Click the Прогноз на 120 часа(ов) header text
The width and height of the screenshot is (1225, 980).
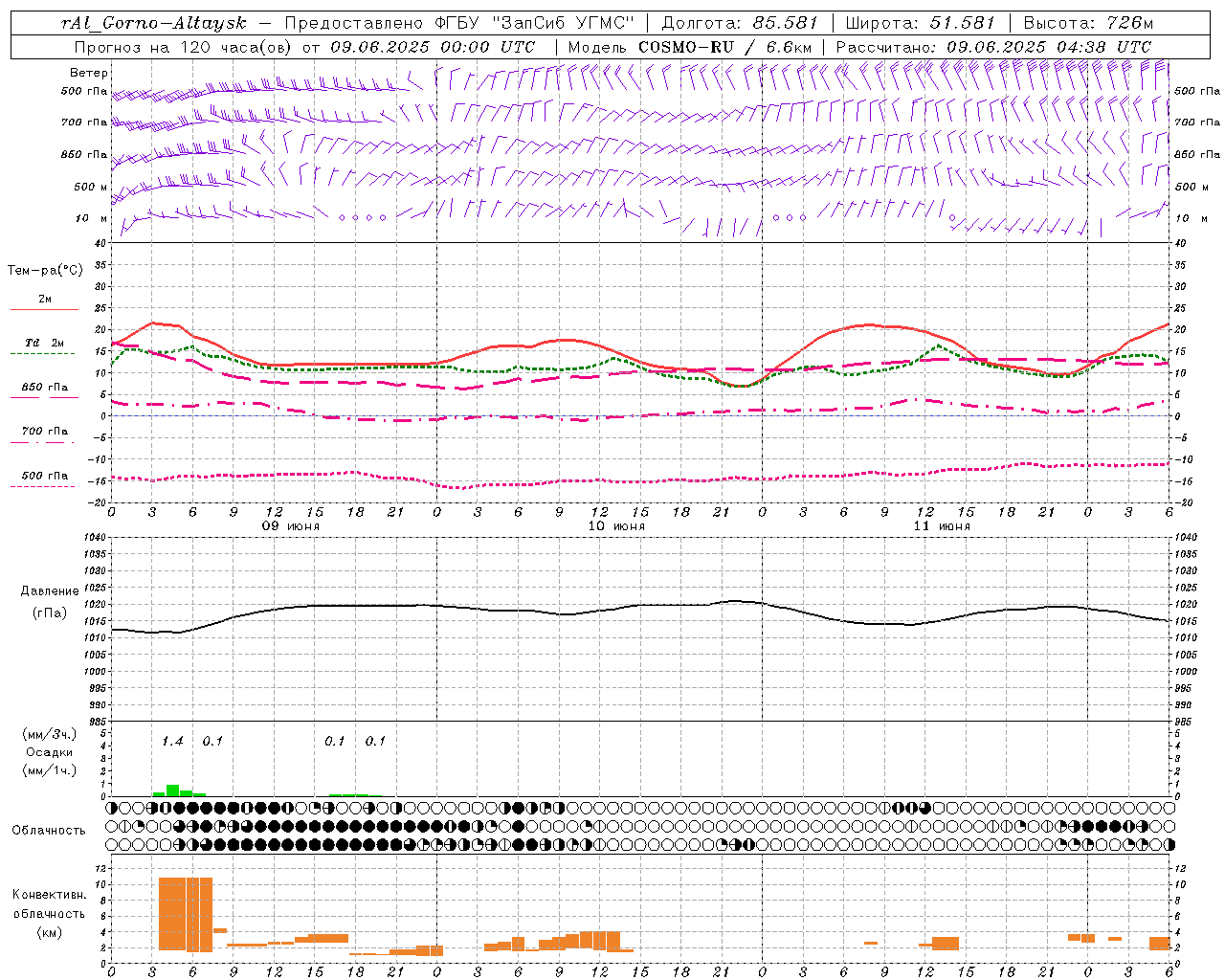click(x=185, y=47)
